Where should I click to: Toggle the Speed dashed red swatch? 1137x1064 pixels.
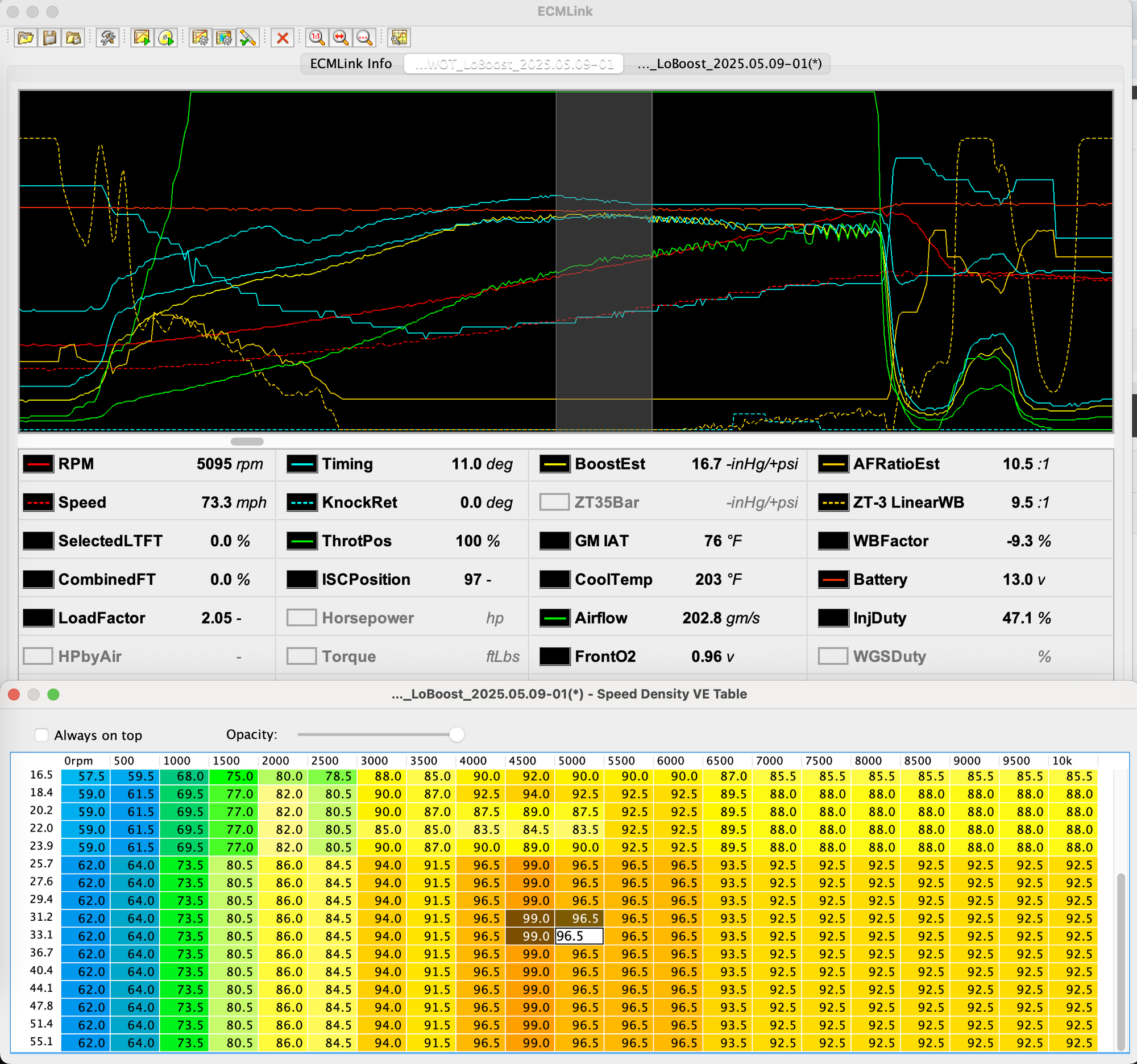click(x=38, y=502)
